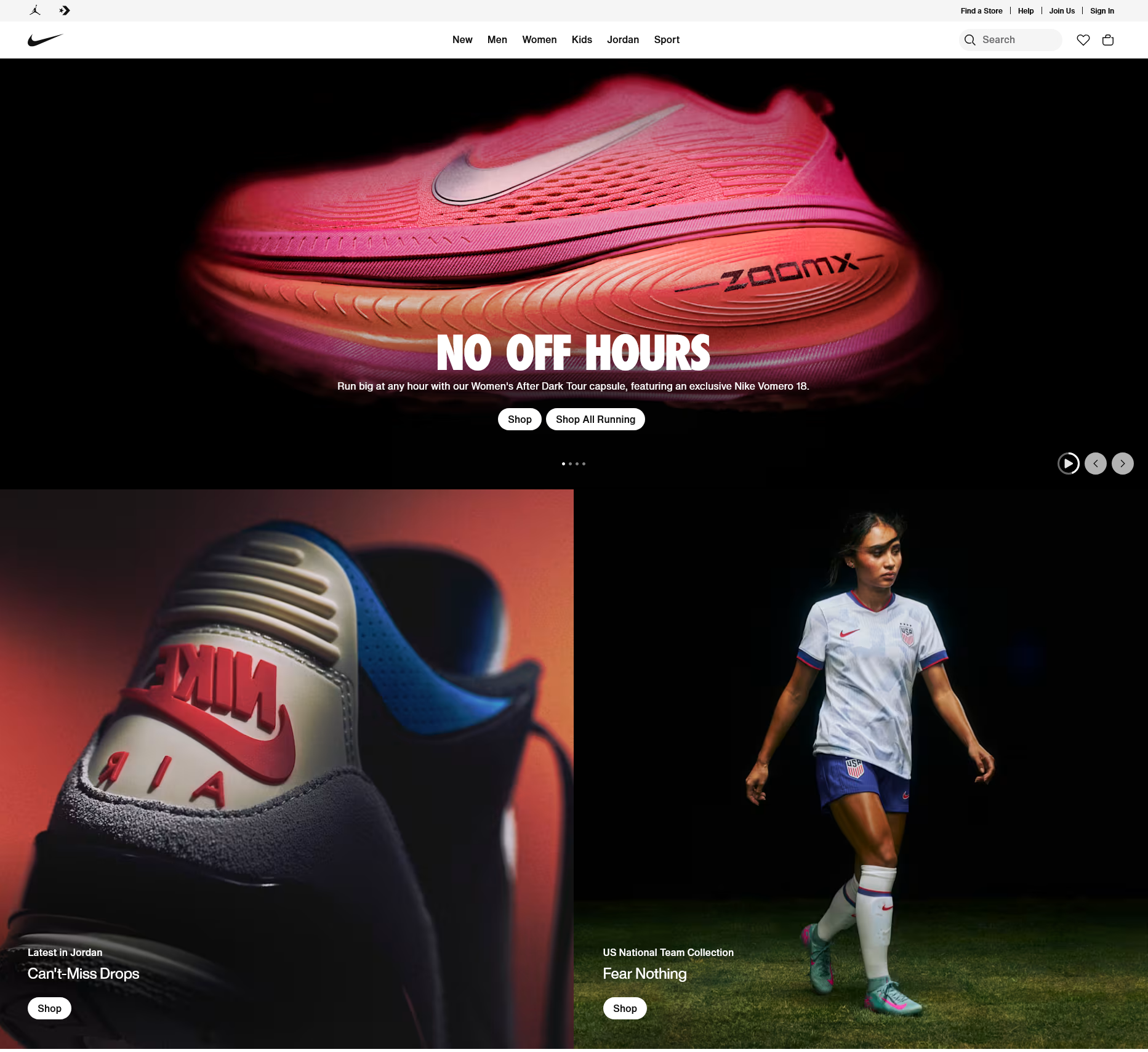Click the NO OFF HOURS headline
Image resolution: width=1148 pixels, height=1052 pixels.
coord(573,353)
